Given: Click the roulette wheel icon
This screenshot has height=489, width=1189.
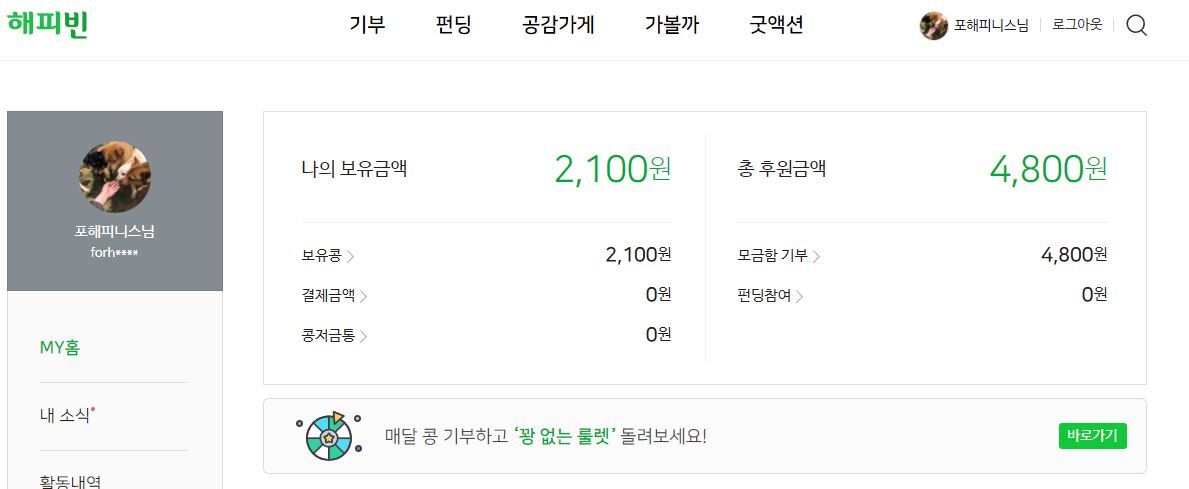Looking at the screenshot, I should [329, 436].
